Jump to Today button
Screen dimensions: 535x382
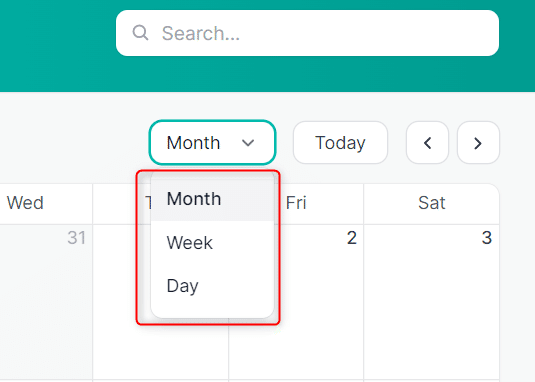[340, 143]
